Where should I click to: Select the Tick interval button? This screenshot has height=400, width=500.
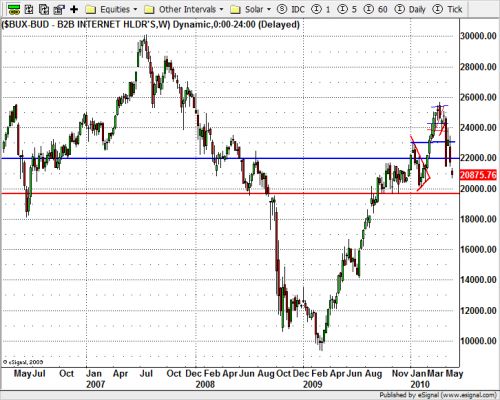[447, 9]
